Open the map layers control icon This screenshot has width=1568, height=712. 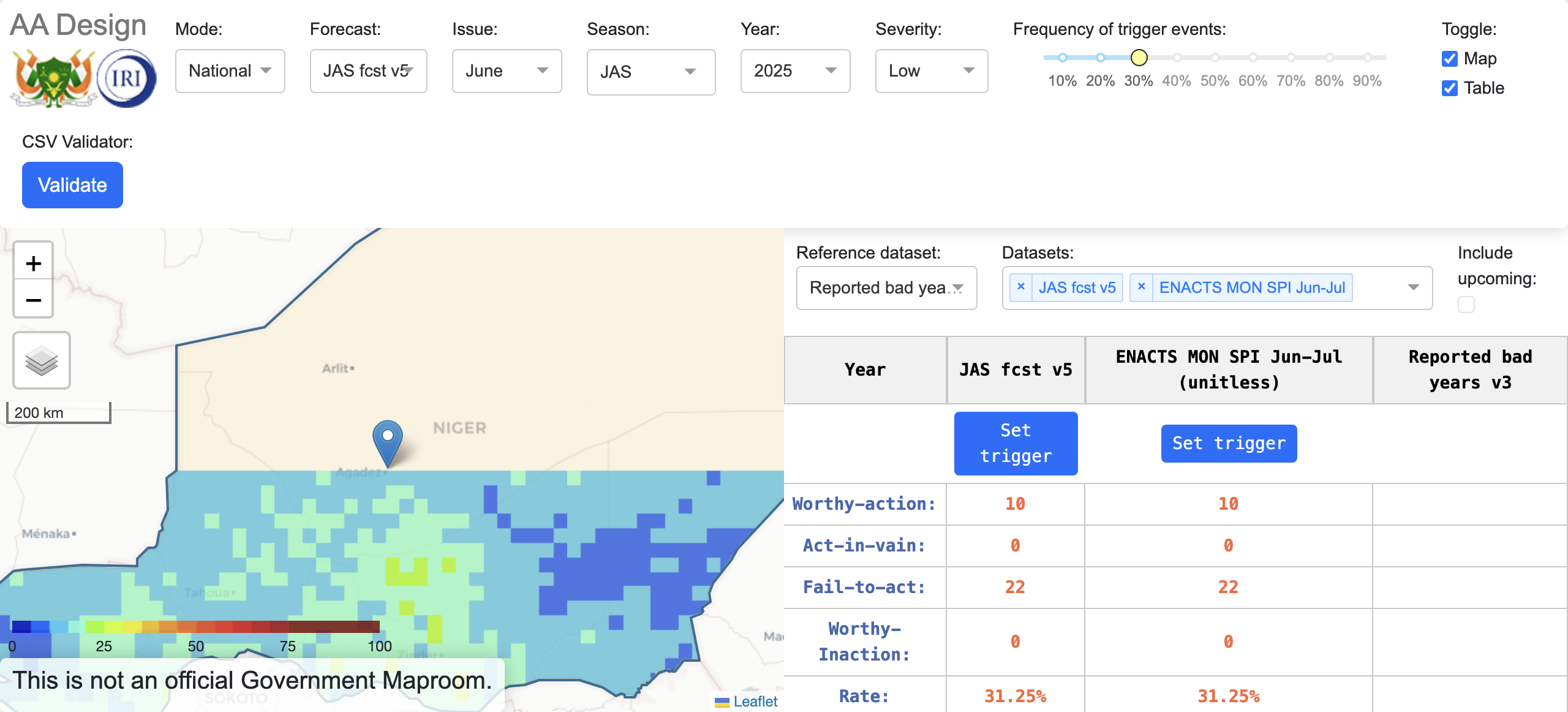tap(42, 360)
